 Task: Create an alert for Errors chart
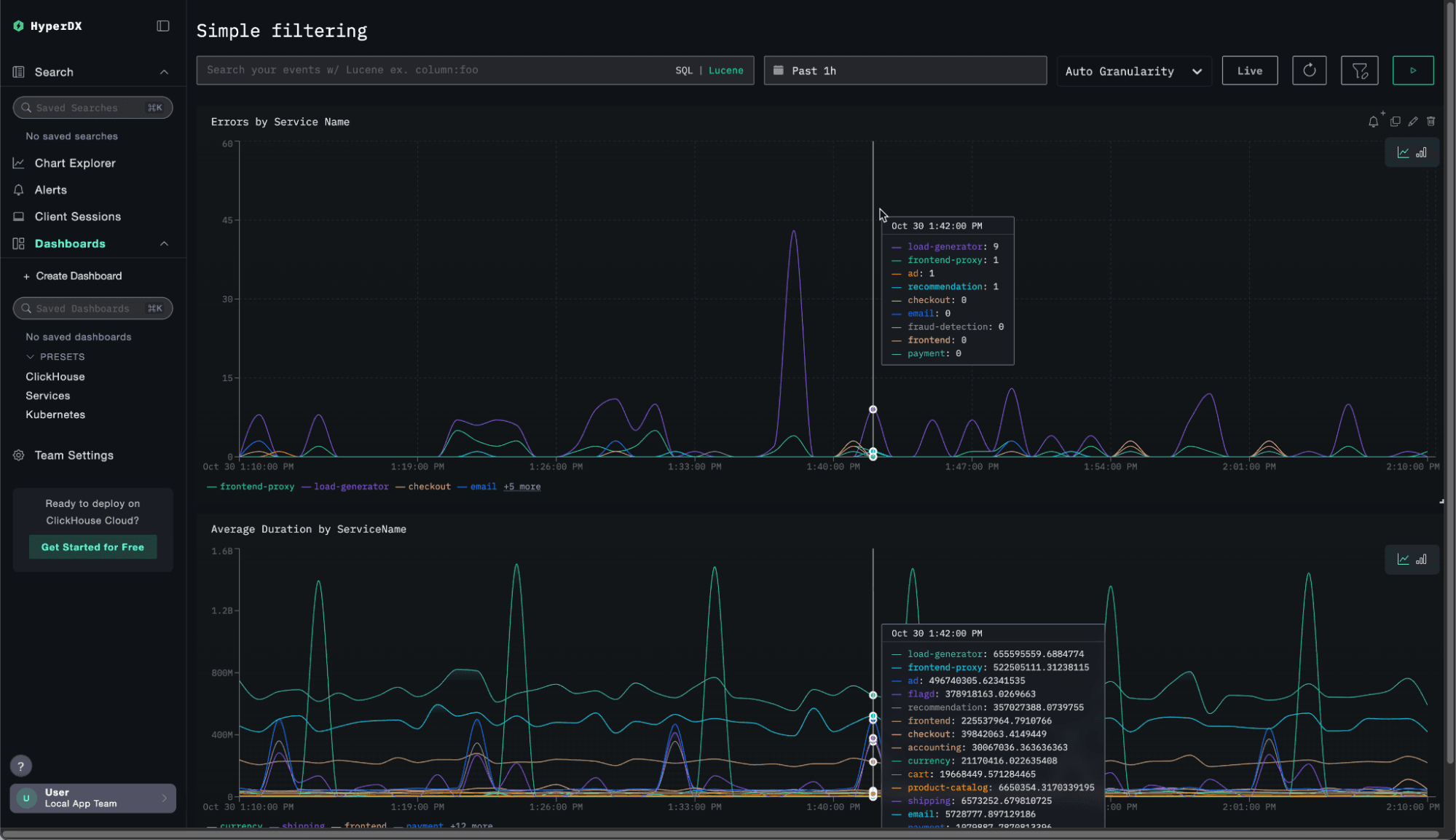tap(1374, 122)
